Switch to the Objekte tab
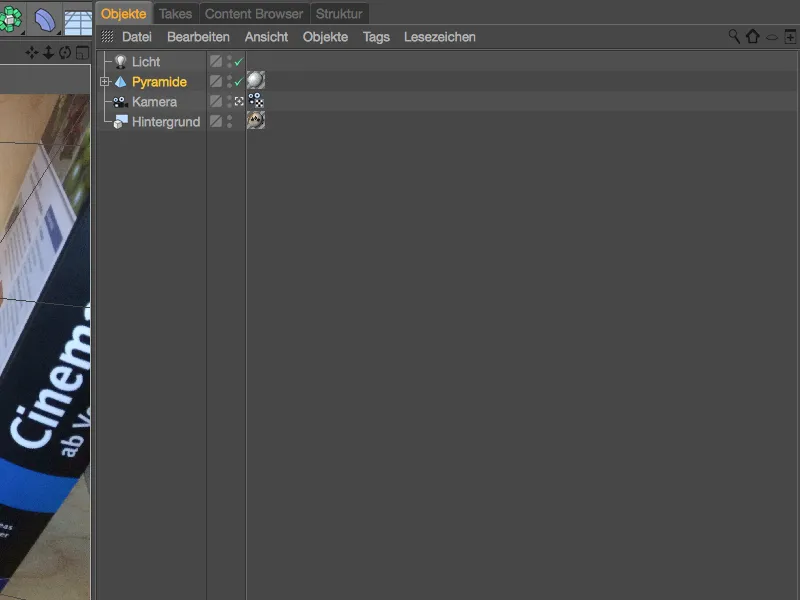This screenshot has height=600, width=800. (124, 14)
